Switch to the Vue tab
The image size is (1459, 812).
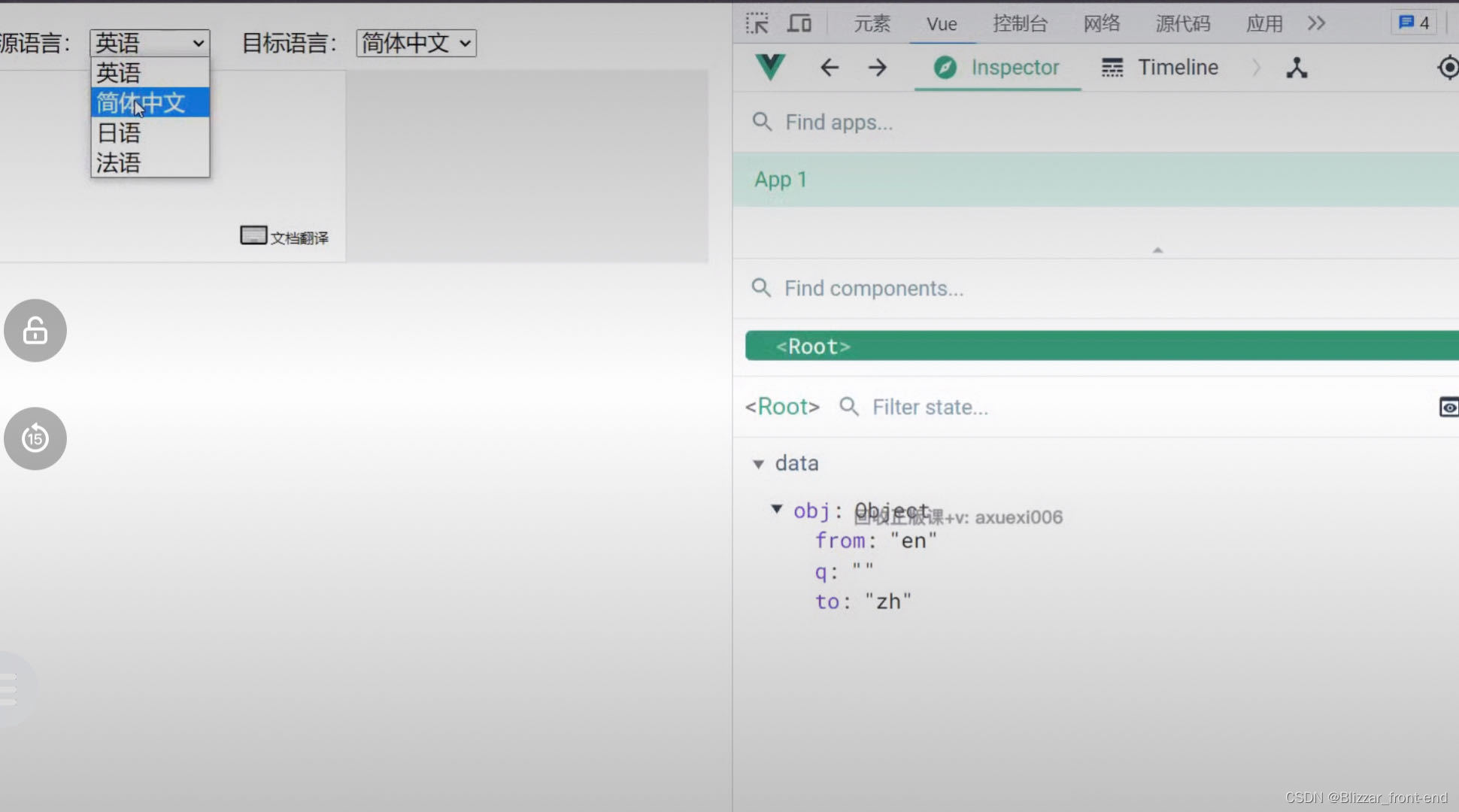942,24
